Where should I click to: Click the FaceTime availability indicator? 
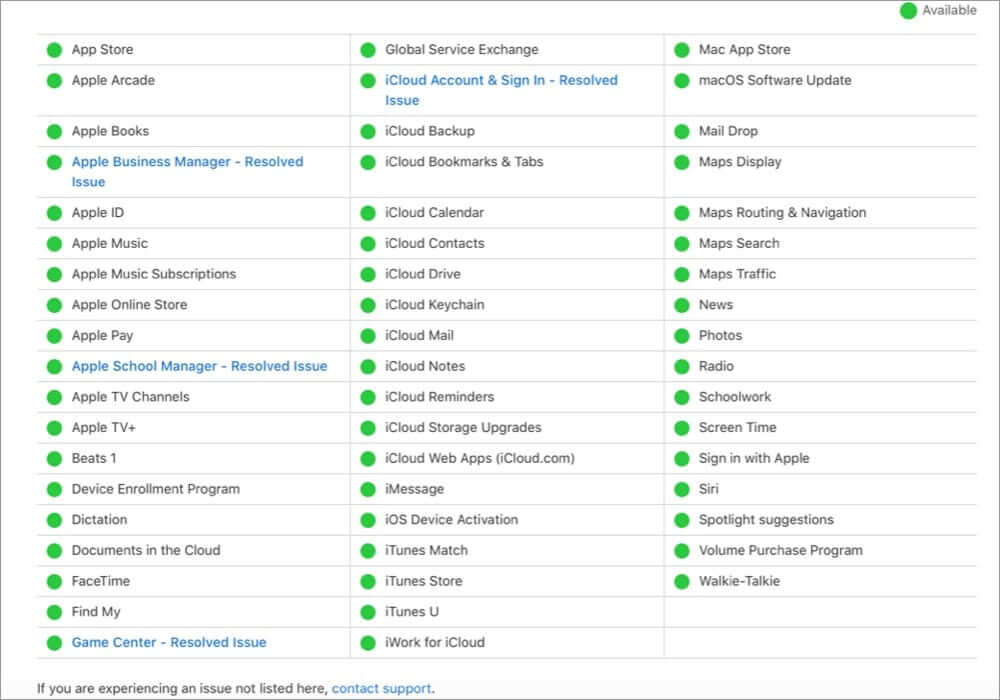(x=54, y=581)
